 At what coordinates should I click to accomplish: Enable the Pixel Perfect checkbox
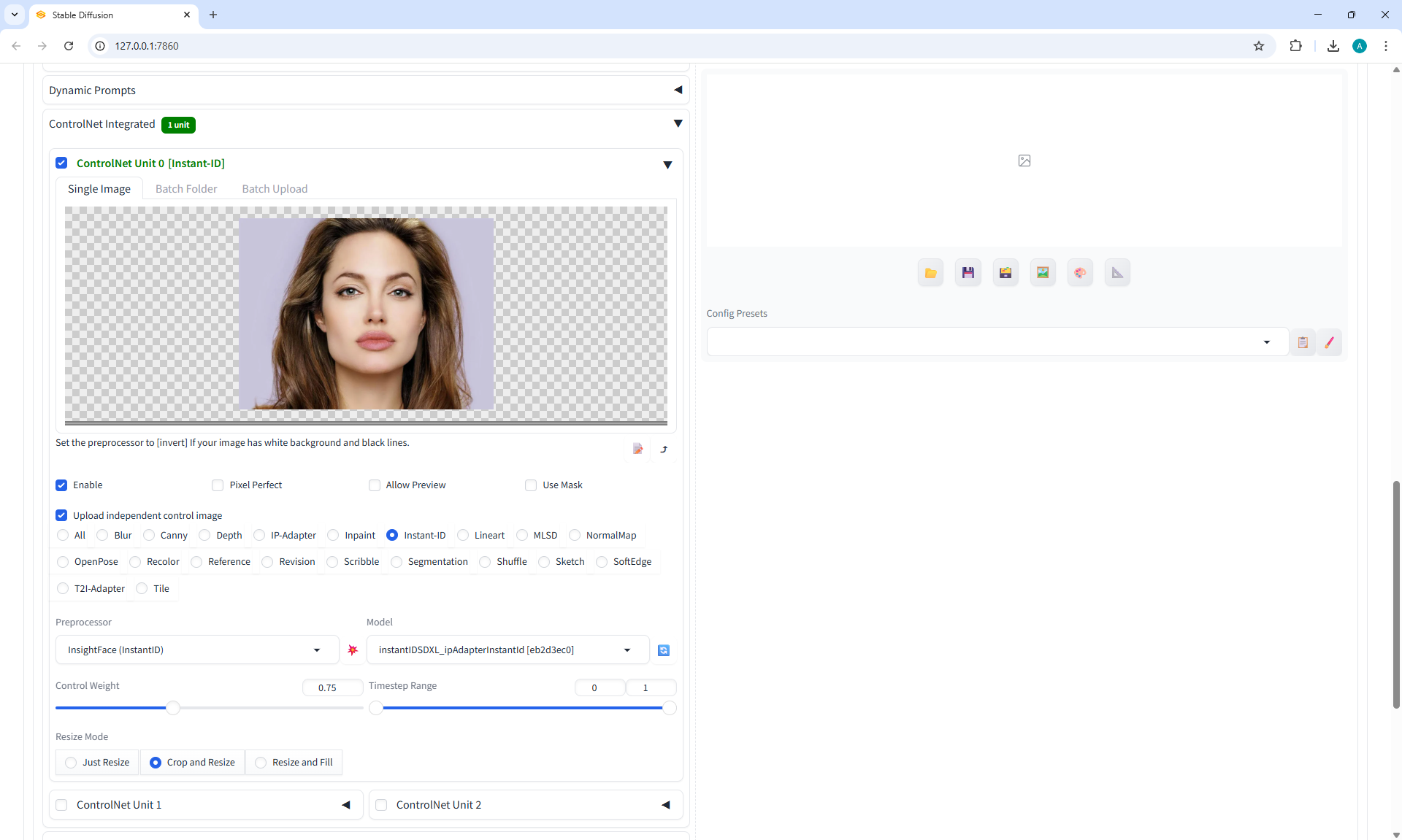(x=218, y=485)
